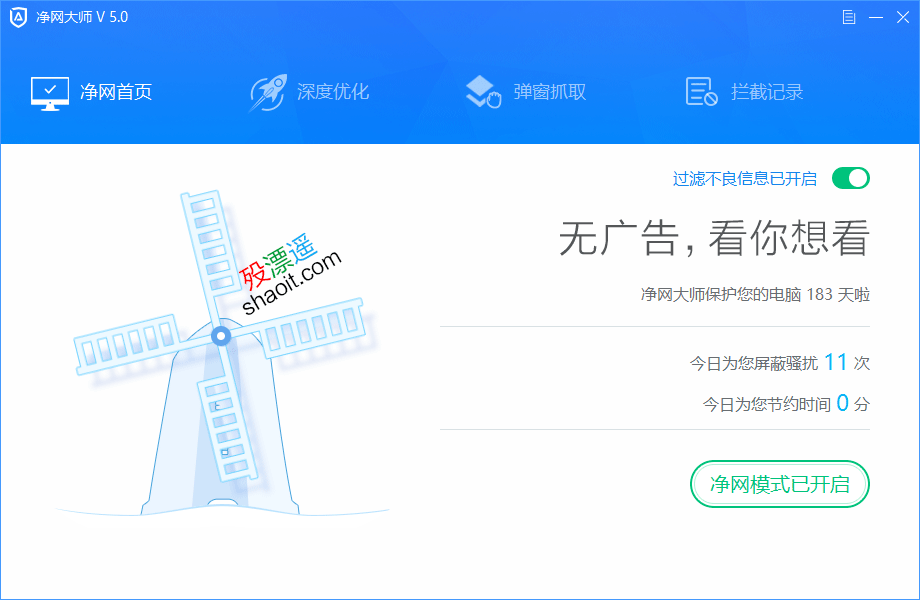Click the blocked count number 11
Screen dimensions: 920x600
(835, 362)
